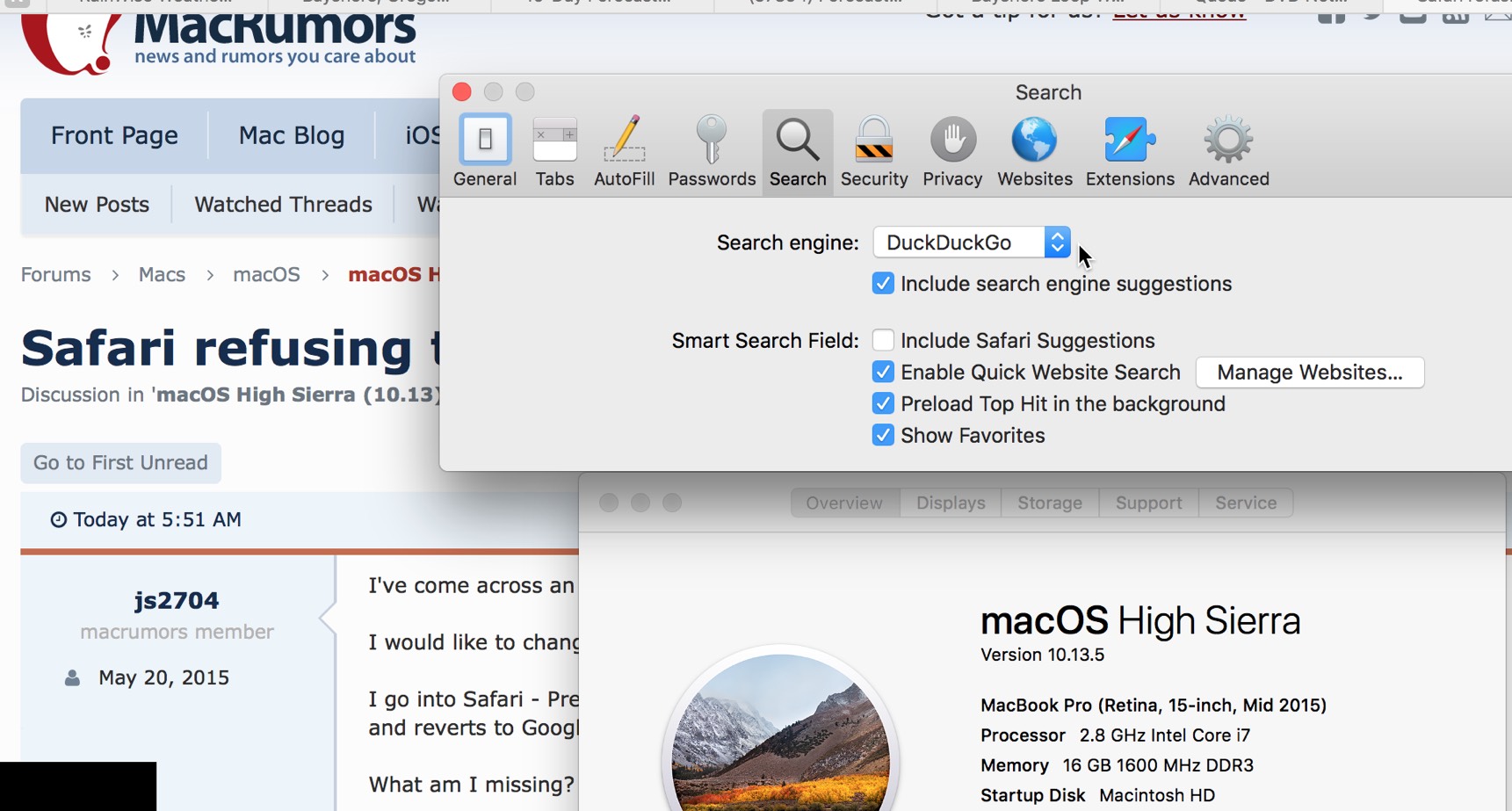Toggle Show Favorites checkbox

883,435
